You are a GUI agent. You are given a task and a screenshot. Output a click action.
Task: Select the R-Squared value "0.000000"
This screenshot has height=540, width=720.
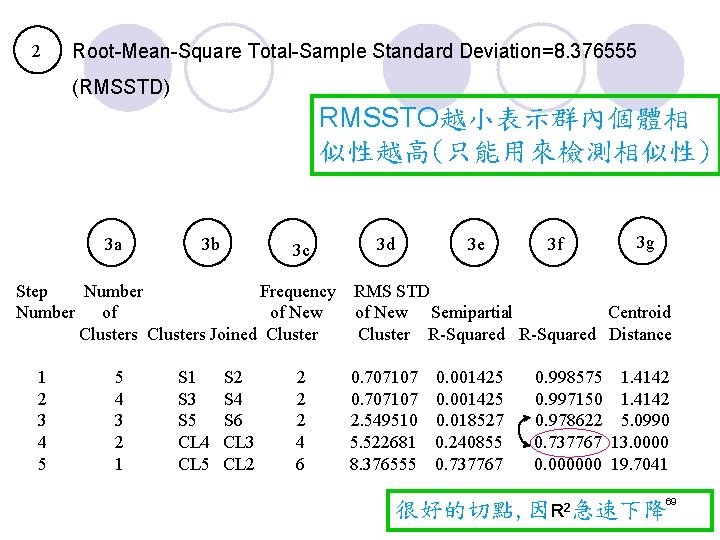(x=568, y=464)
